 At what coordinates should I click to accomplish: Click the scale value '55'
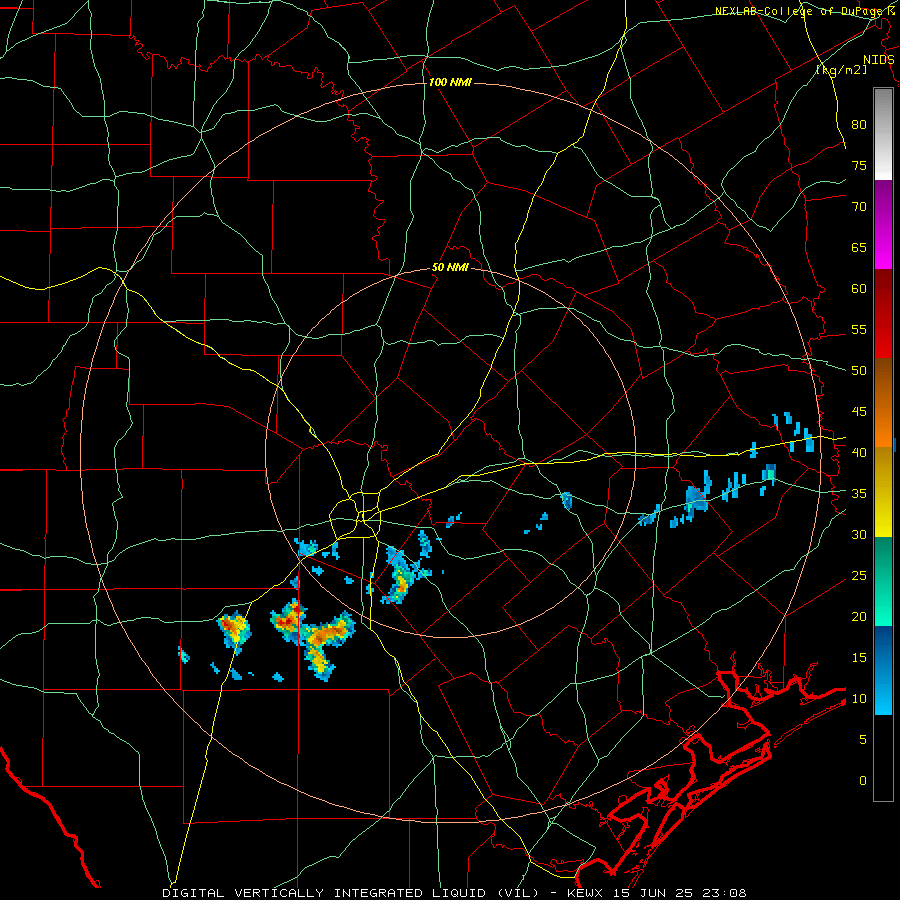click(859, 329)
